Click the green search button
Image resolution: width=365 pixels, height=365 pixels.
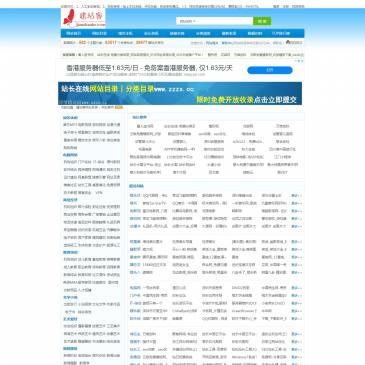coord(262,21)
